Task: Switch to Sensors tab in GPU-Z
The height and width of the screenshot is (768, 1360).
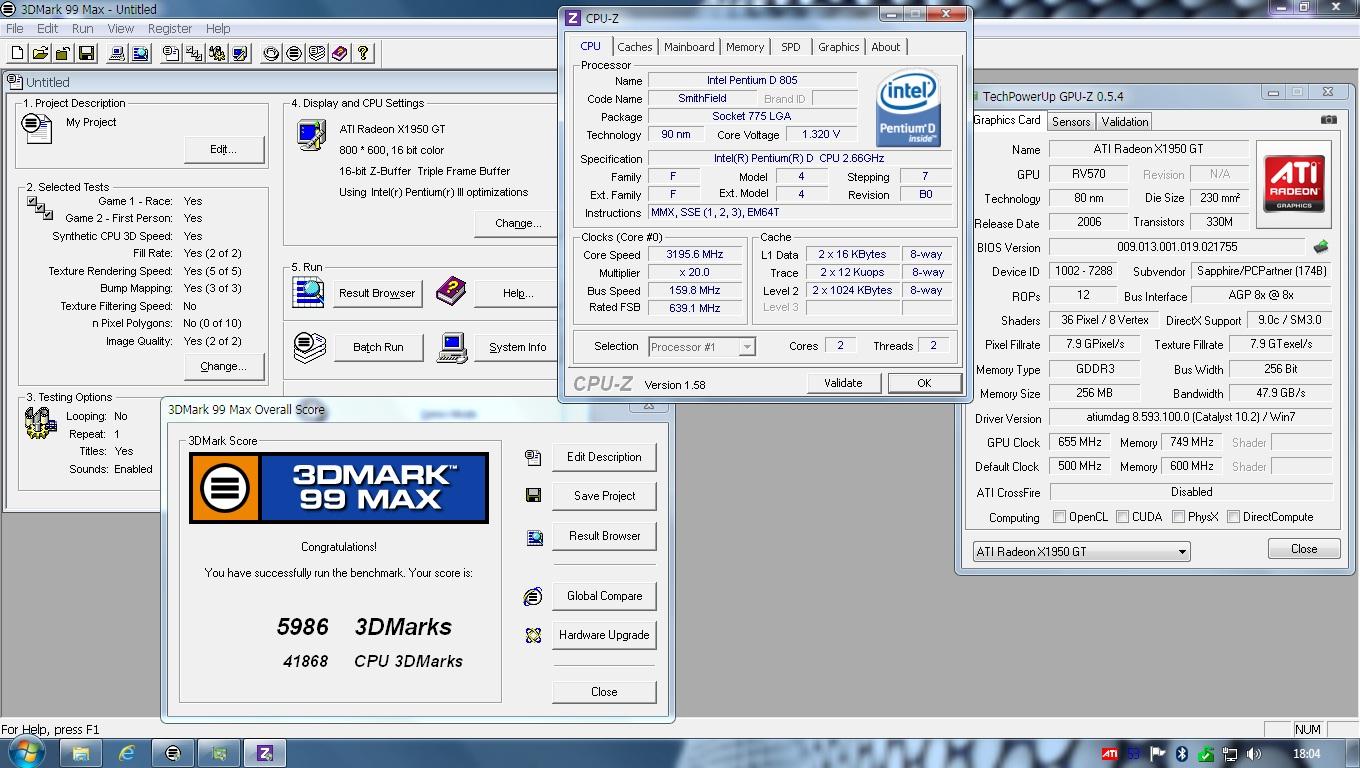Action: point(1071,122)
